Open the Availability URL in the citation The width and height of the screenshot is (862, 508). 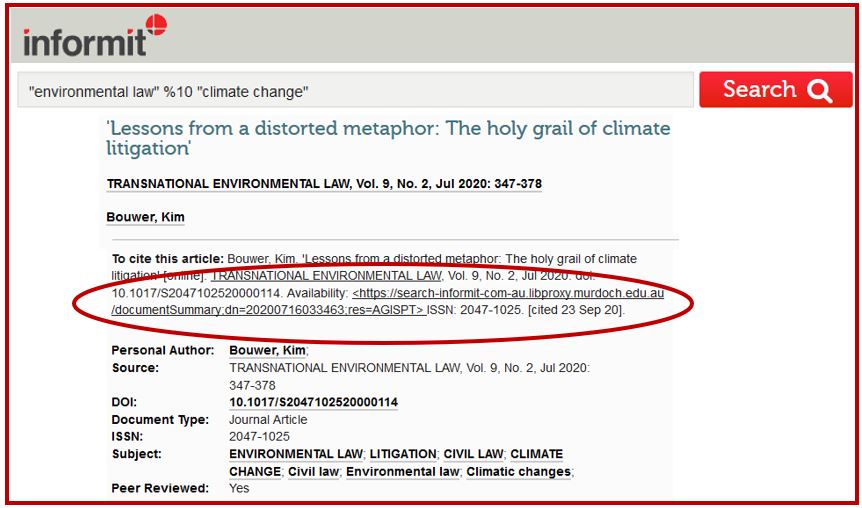(x=508, y=293)
